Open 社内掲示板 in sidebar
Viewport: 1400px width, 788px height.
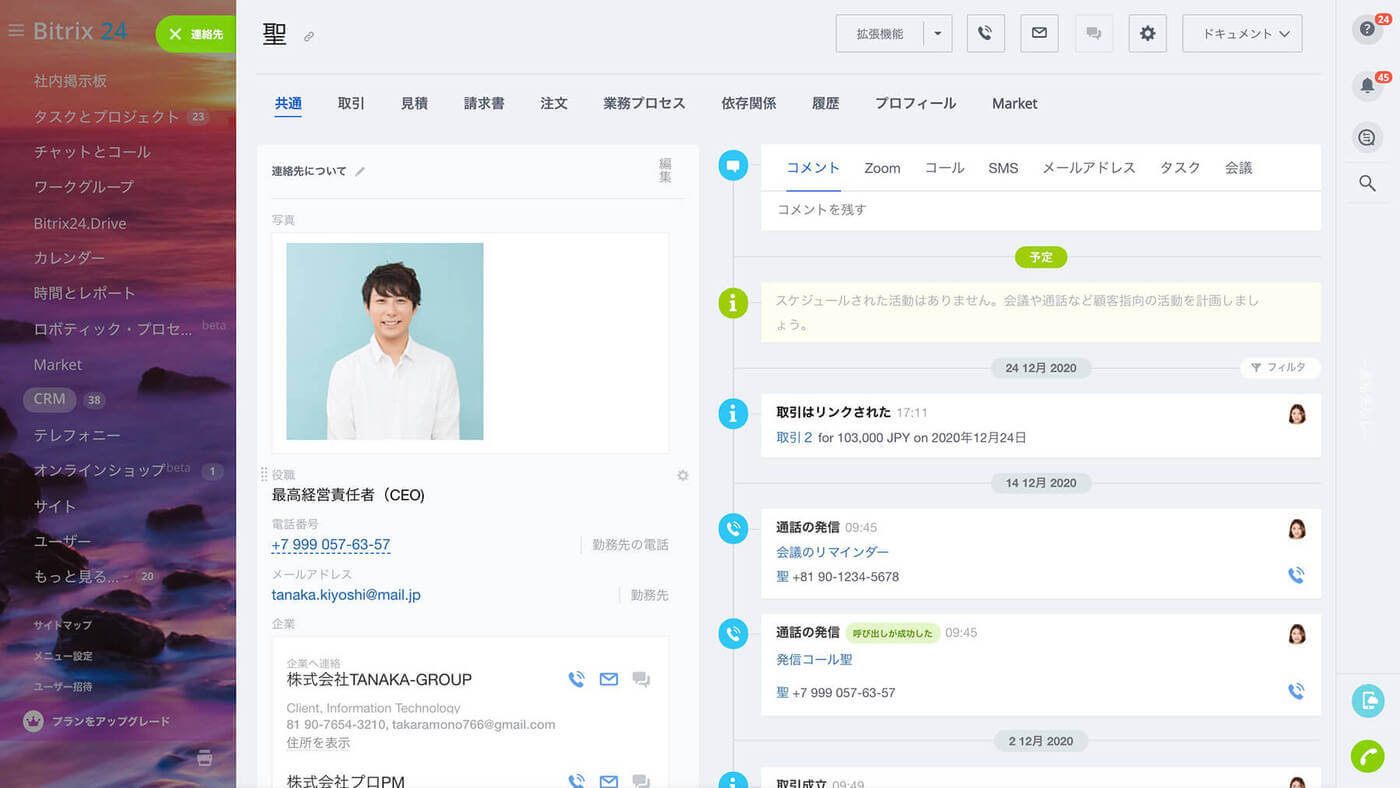click(70, 81)
